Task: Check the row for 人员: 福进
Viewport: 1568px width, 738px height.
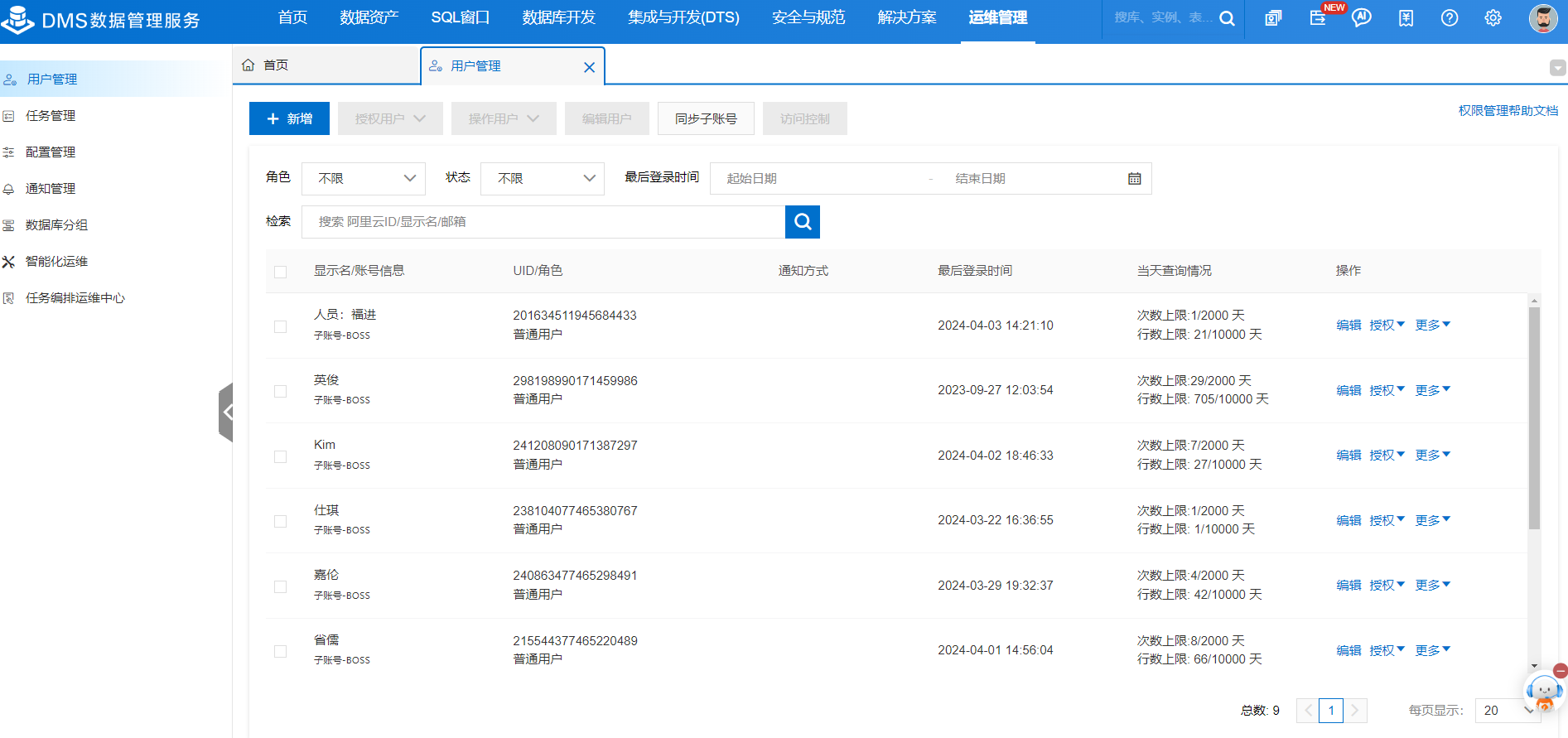Action: (x=280, y=326)
